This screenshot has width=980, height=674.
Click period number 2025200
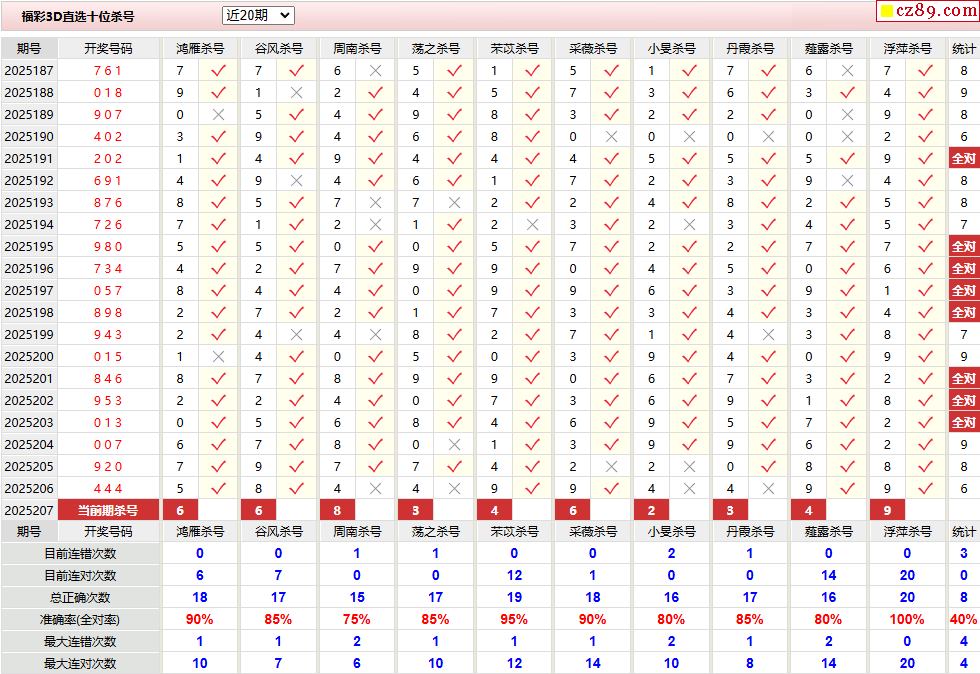pyautogui.click(x=29, y=356)
